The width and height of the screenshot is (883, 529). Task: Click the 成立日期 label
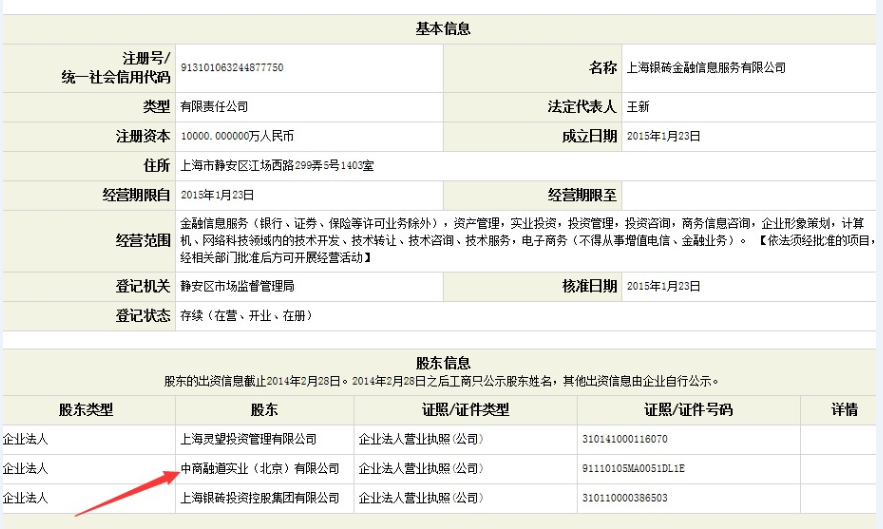click(x=589, y=136)
